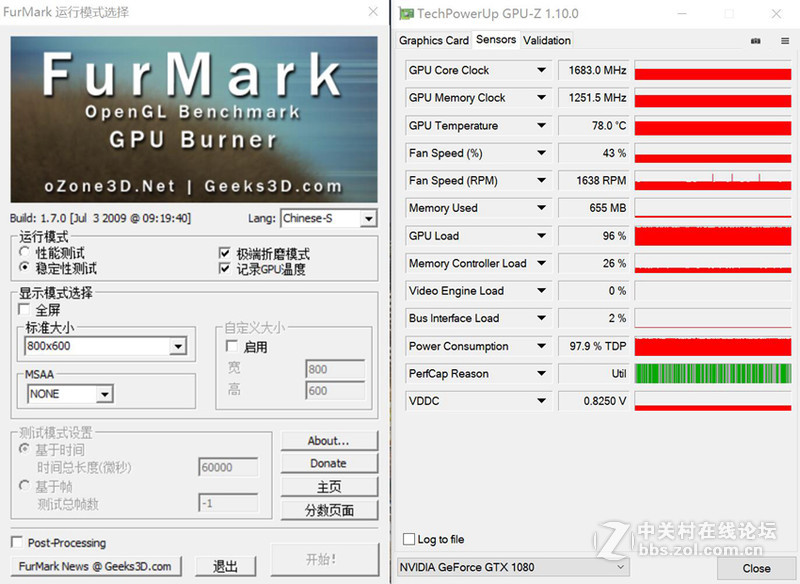Viewport: 800px width, 584px height.
Task: Open the Bus Interface Load dropdown
Action: 541,318
